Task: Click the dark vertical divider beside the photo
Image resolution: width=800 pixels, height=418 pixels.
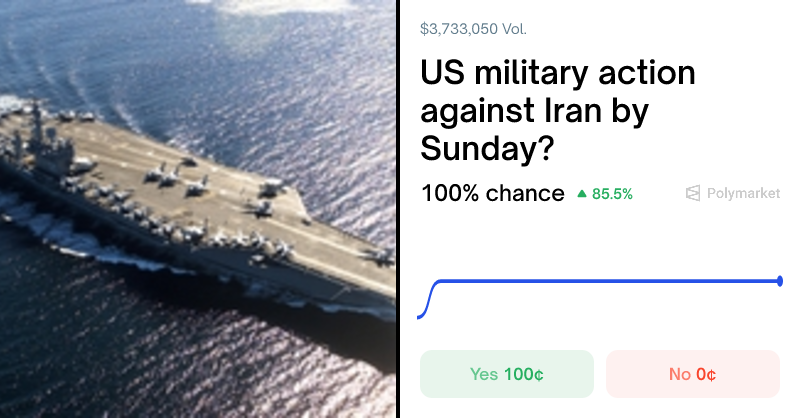Action: pyautogui.click(x=398, y=208)
